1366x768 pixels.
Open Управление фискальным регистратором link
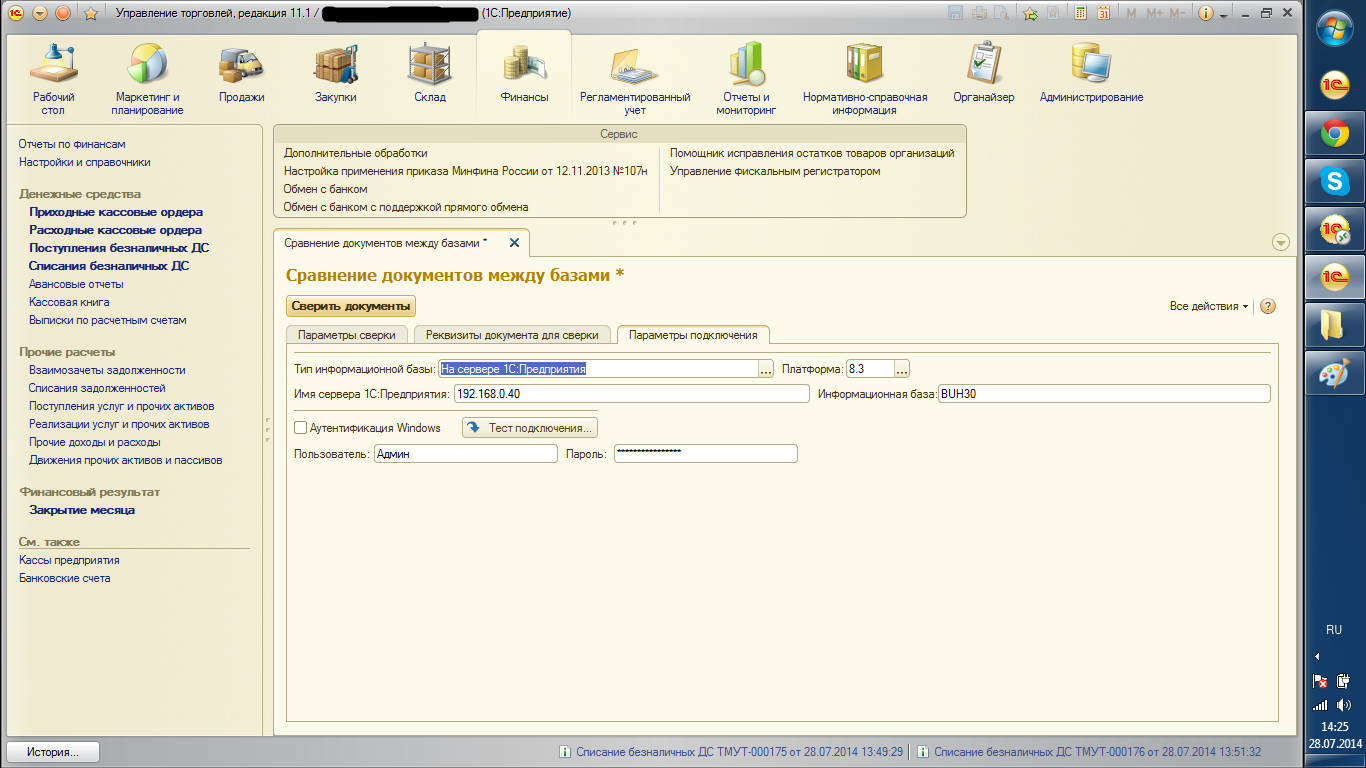[775, 171]
